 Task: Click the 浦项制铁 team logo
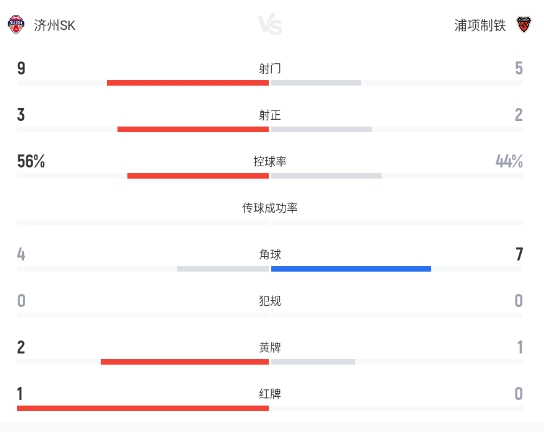coord(524,25)
